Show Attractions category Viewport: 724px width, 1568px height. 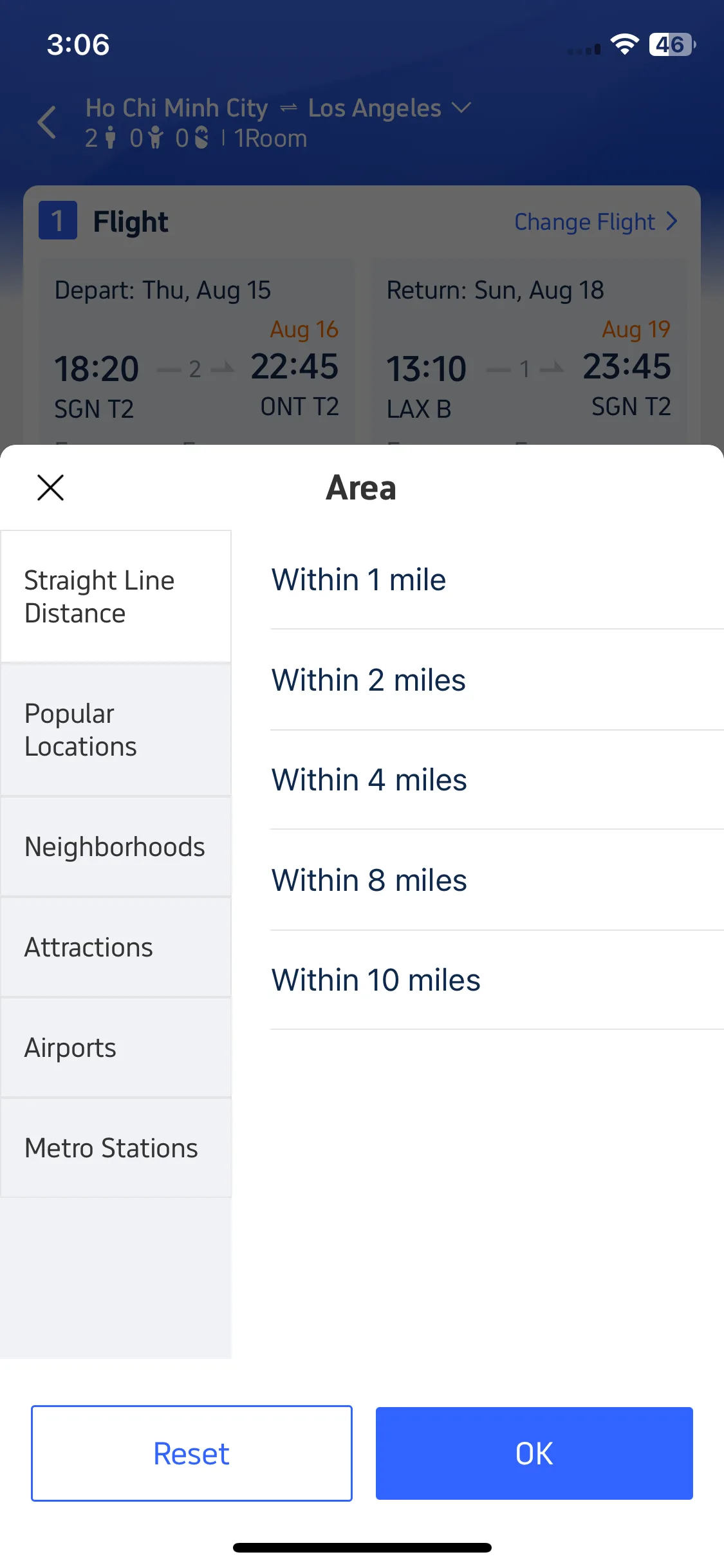coord(116,947)
